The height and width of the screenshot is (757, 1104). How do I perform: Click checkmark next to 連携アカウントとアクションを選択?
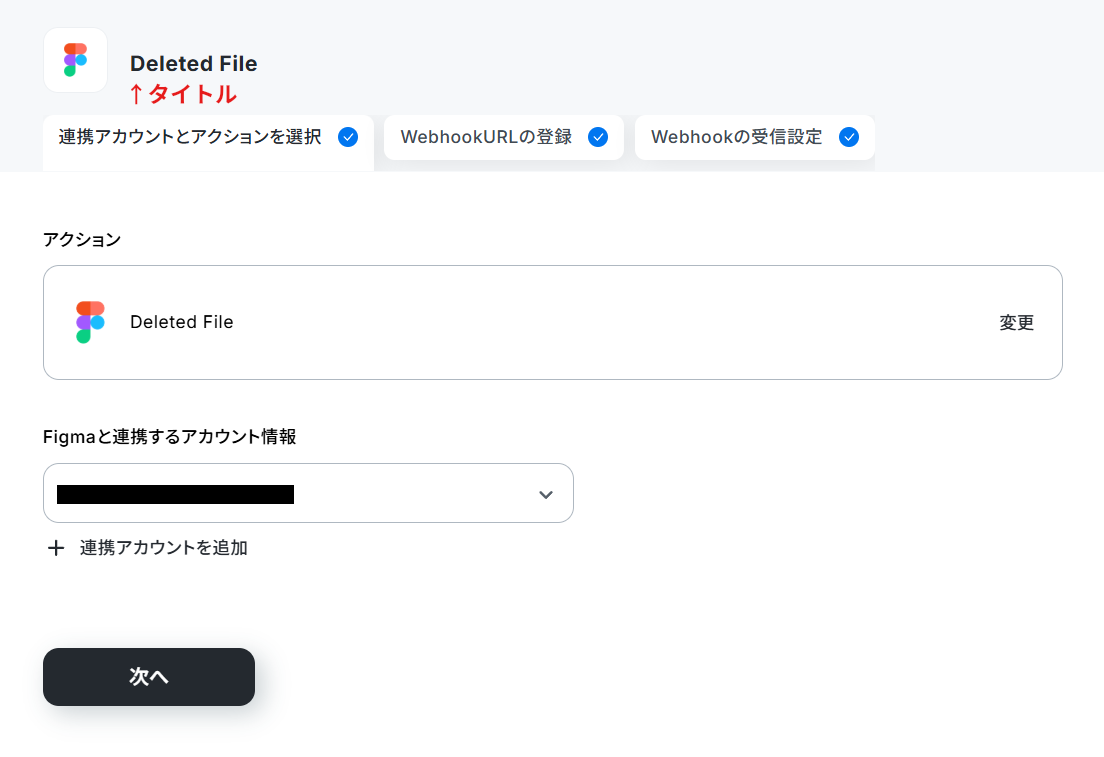point(348,137)
